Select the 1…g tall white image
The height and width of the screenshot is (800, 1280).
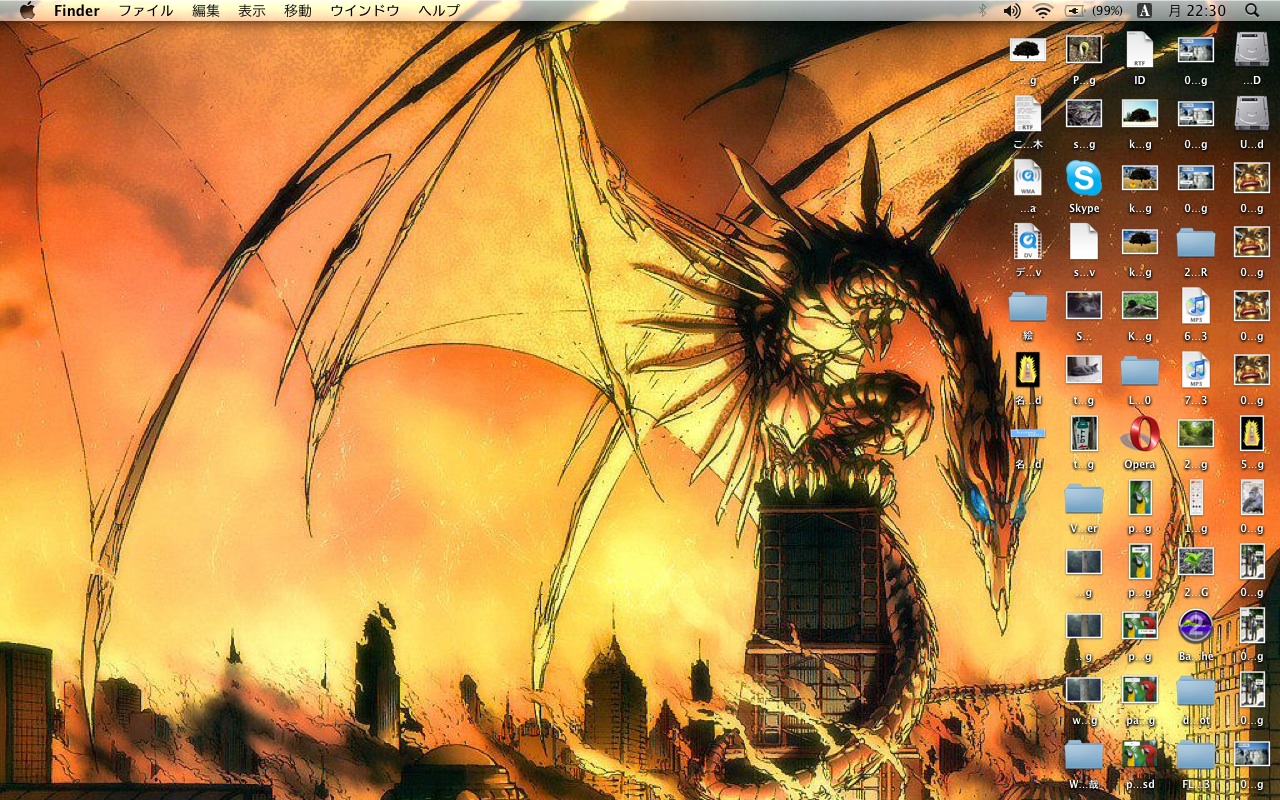1196,498
